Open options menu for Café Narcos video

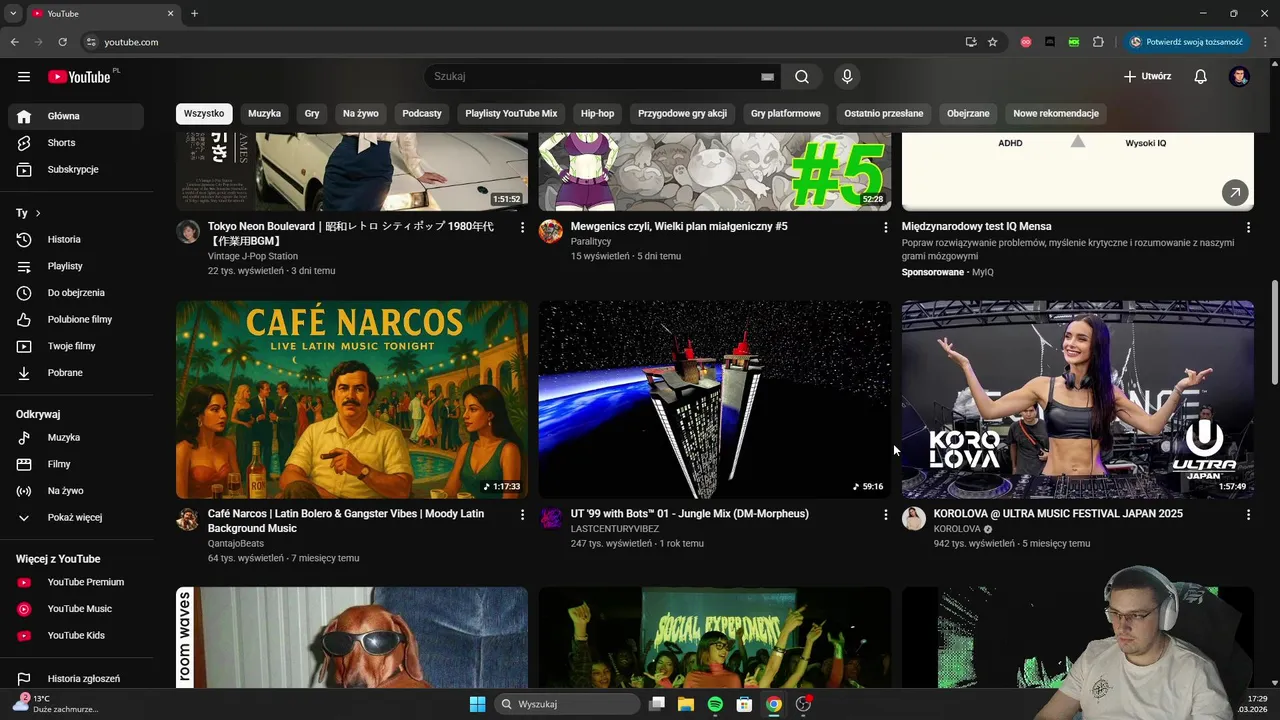[x=522, y=515]
